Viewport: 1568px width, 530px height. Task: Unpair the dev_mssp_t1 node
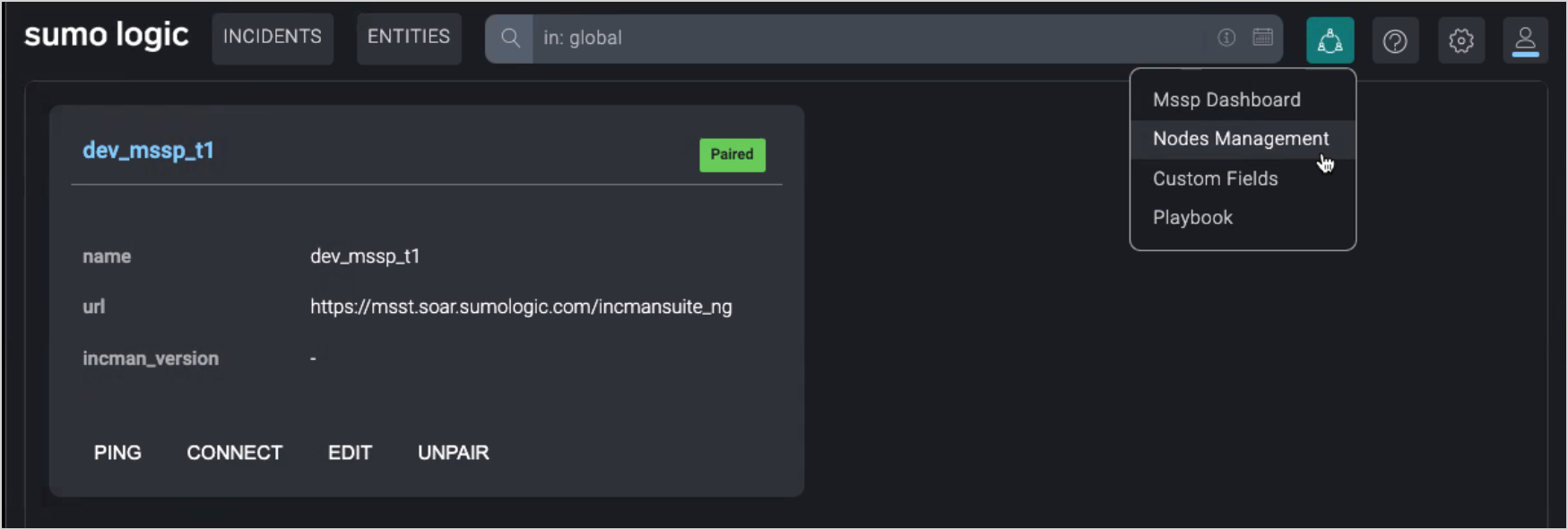click(x=453, y=453)
